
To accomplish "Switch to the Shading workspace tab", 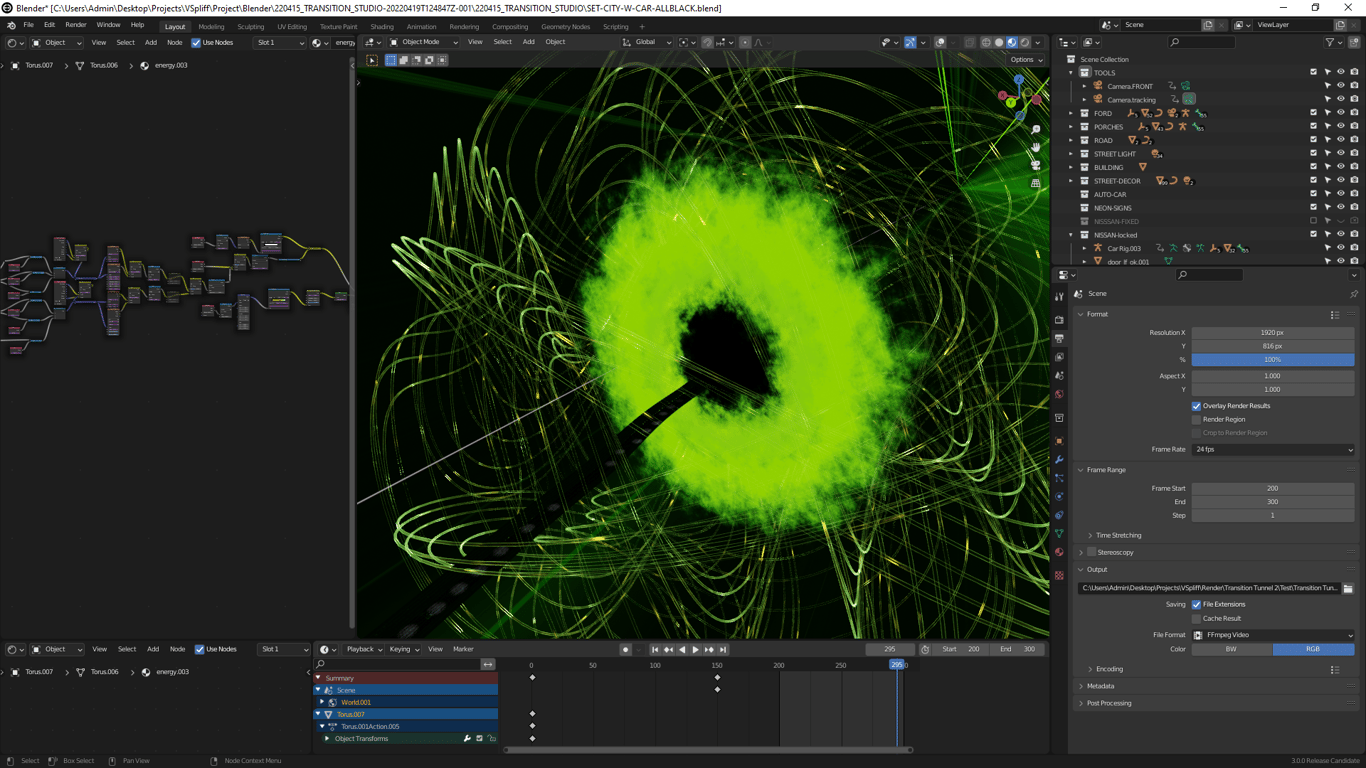I will point(382,27).
